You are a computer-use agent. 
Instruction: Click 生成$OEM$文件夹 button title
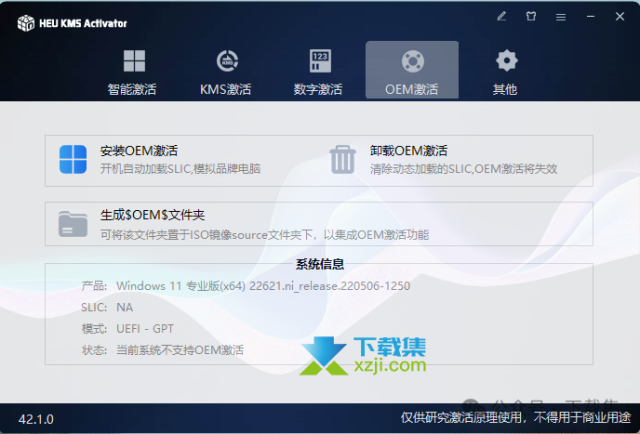153,215
